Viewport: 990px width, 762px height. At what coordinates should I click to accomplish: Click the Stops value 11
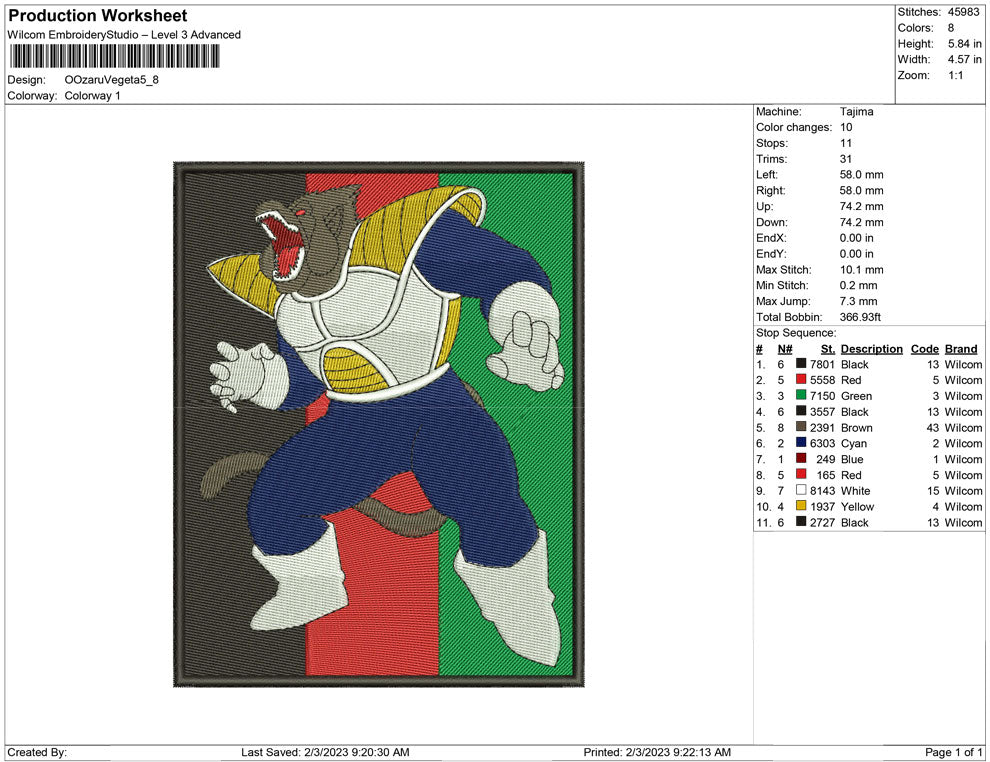pos(845,143)
